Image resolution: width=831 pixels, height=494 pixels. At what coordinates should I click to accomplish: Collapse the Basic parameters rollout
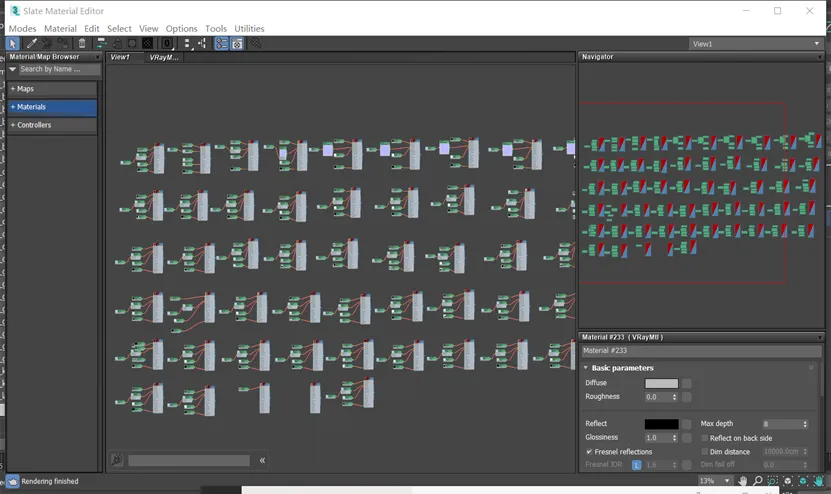(x=622, y=368)
